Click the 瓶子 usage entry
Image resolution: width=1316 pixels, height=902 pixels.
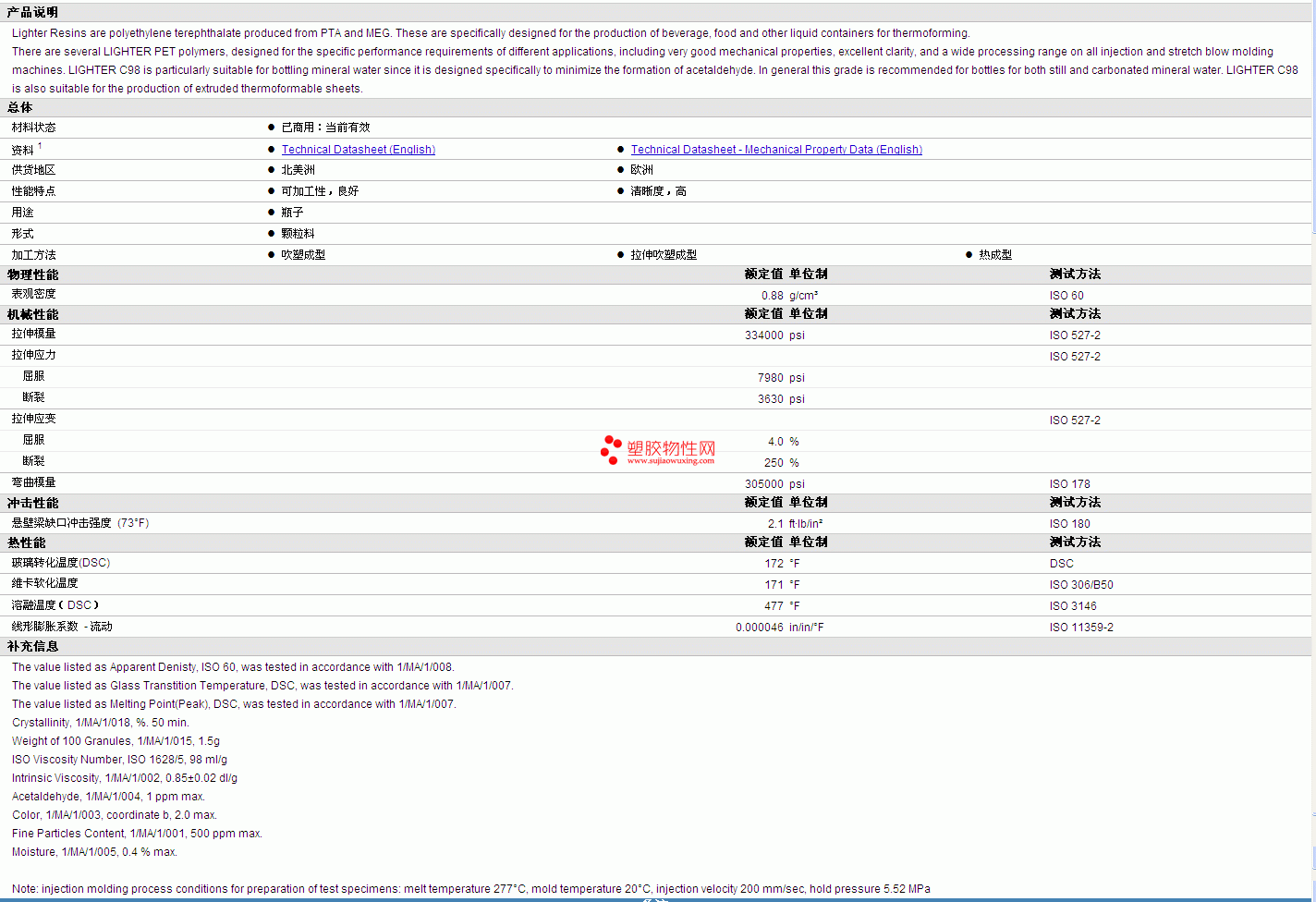pyautogui.click(x=292, y=213)
